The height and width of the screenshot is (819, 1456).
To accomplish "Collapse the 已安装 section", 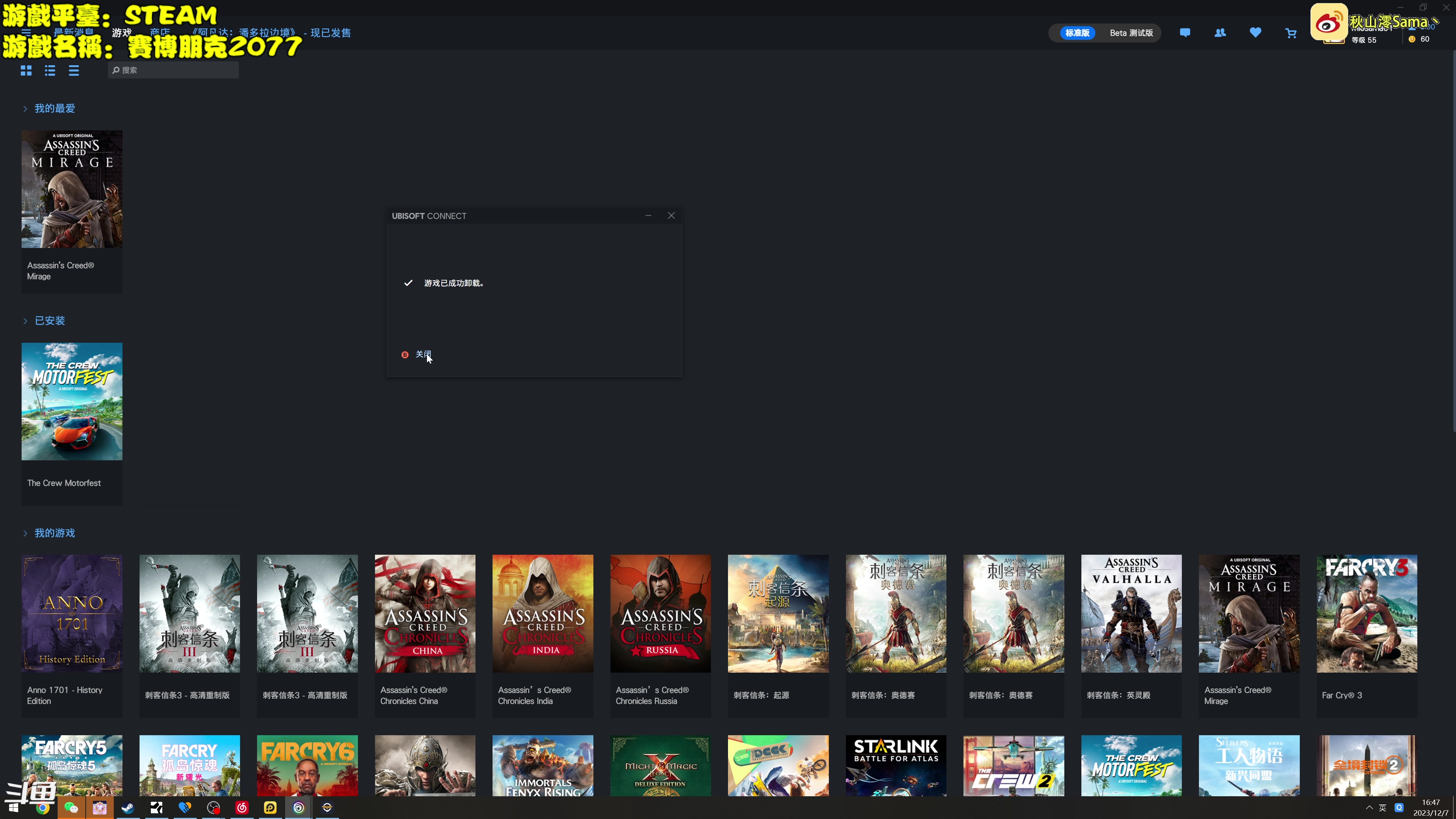I will point(25,321).
